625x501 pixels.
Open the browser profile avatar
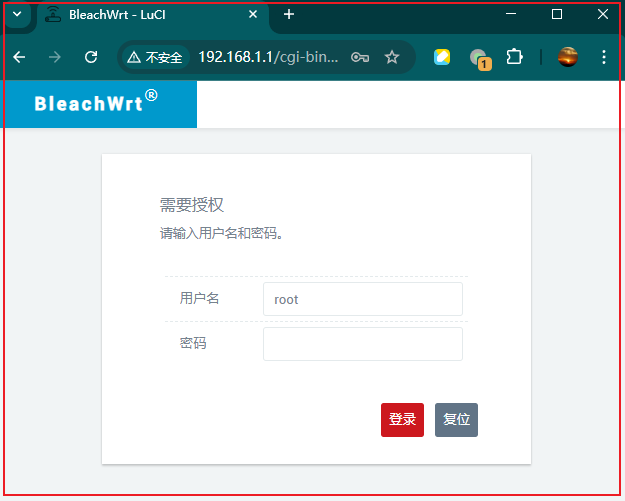tap(568, 57)
